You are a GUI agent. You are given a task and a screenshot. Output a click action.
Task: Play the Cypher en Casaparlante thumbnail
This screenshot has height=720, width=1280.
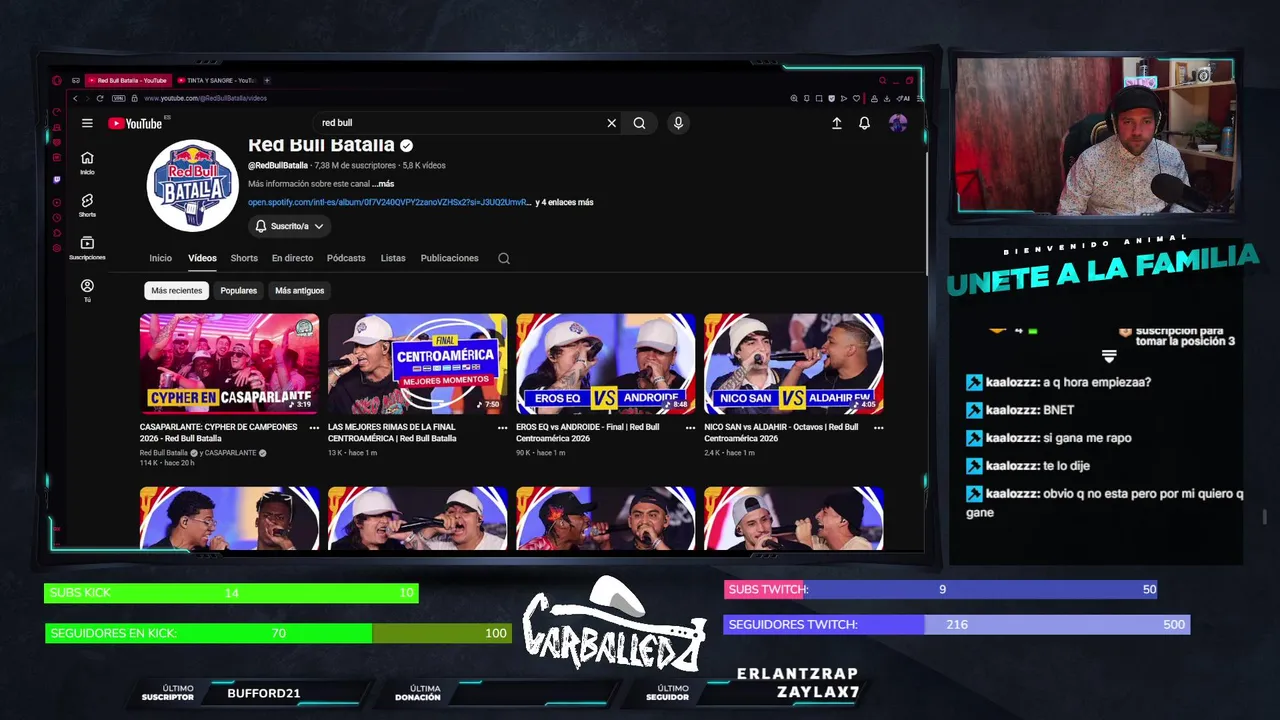click(229, 363)
